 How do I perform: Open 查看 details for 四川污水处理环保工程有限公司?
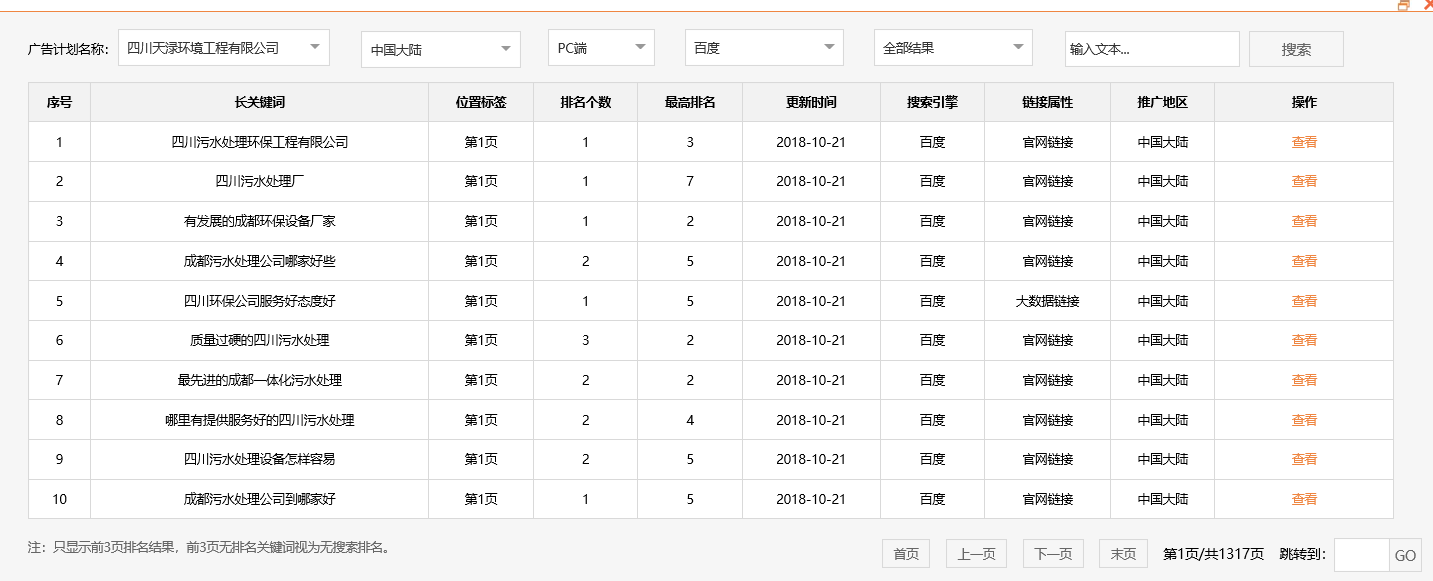[1304, 141]
